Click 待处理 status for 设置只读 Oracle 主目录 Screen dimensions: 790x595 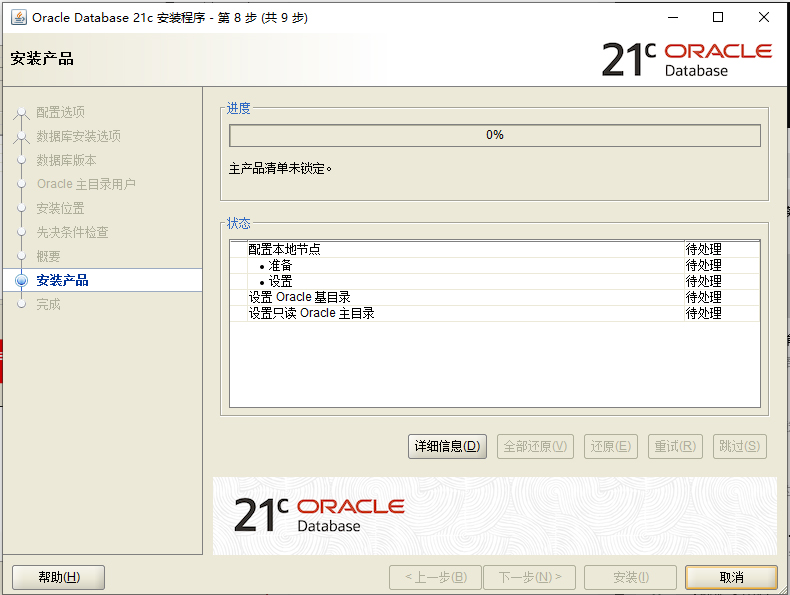[x=703, y=313]
